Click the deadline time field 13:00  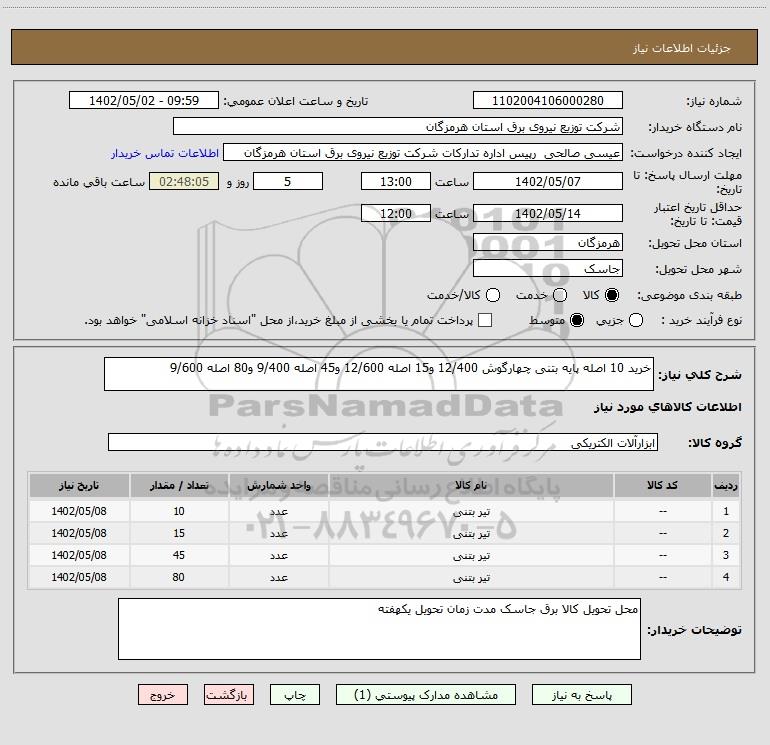(x=396, y=181)
